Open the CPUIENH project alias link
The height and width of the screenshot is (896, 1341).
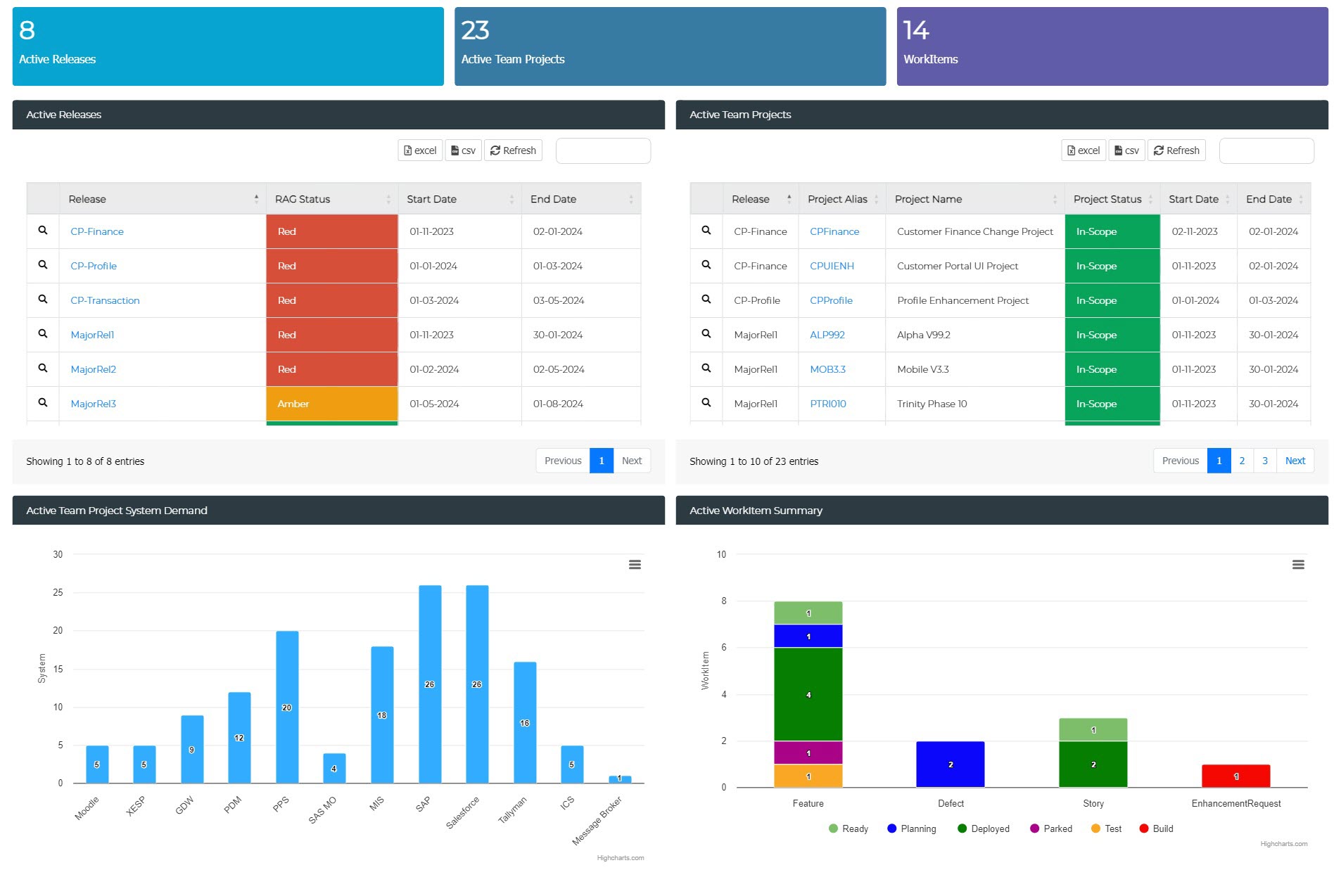[x=832, y=266]
